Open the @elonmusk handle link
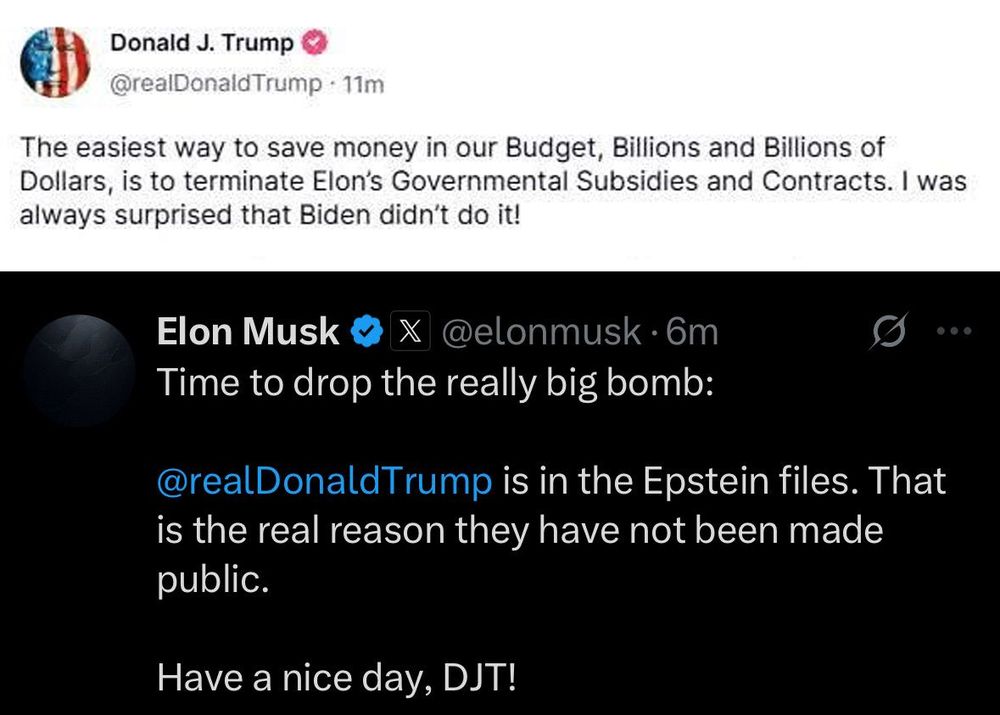Screen dimensions: 1000x715 [x=541, y=332]
